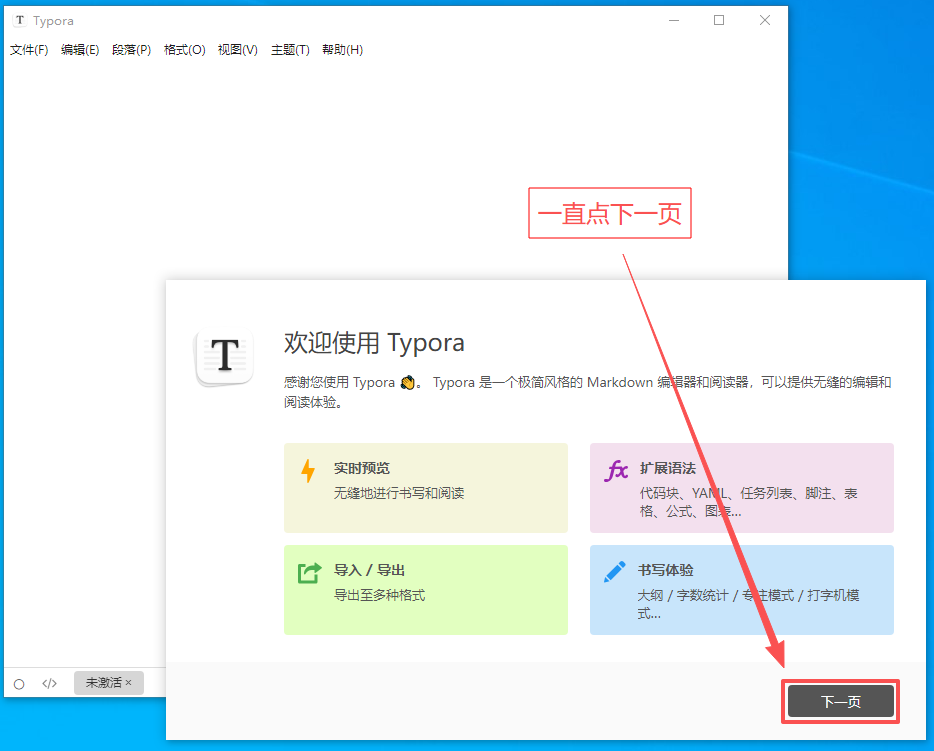
Task: Click the sidebar circle icon in status bar
Action: coord(19,684)
